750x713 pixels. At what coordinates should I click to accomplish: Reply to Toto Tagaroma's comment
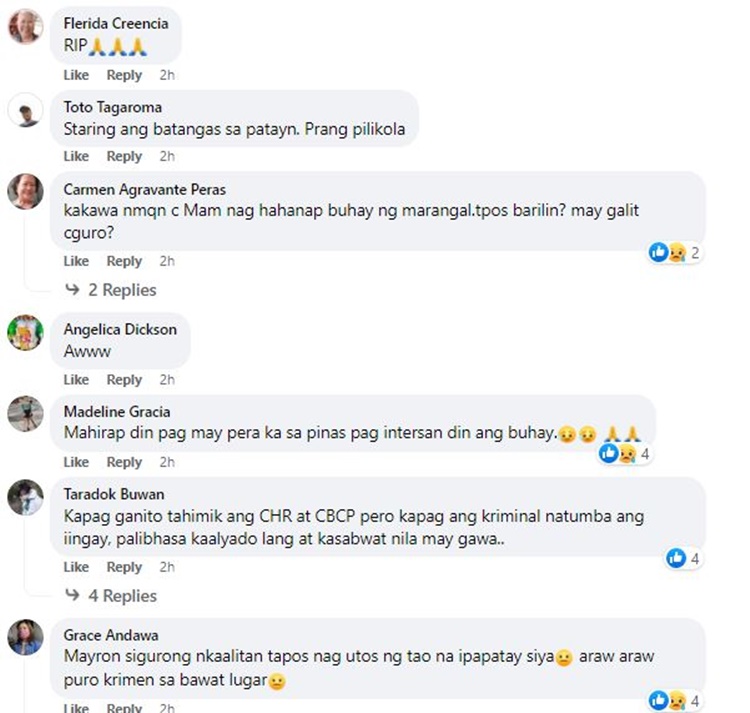pos(124,156)
